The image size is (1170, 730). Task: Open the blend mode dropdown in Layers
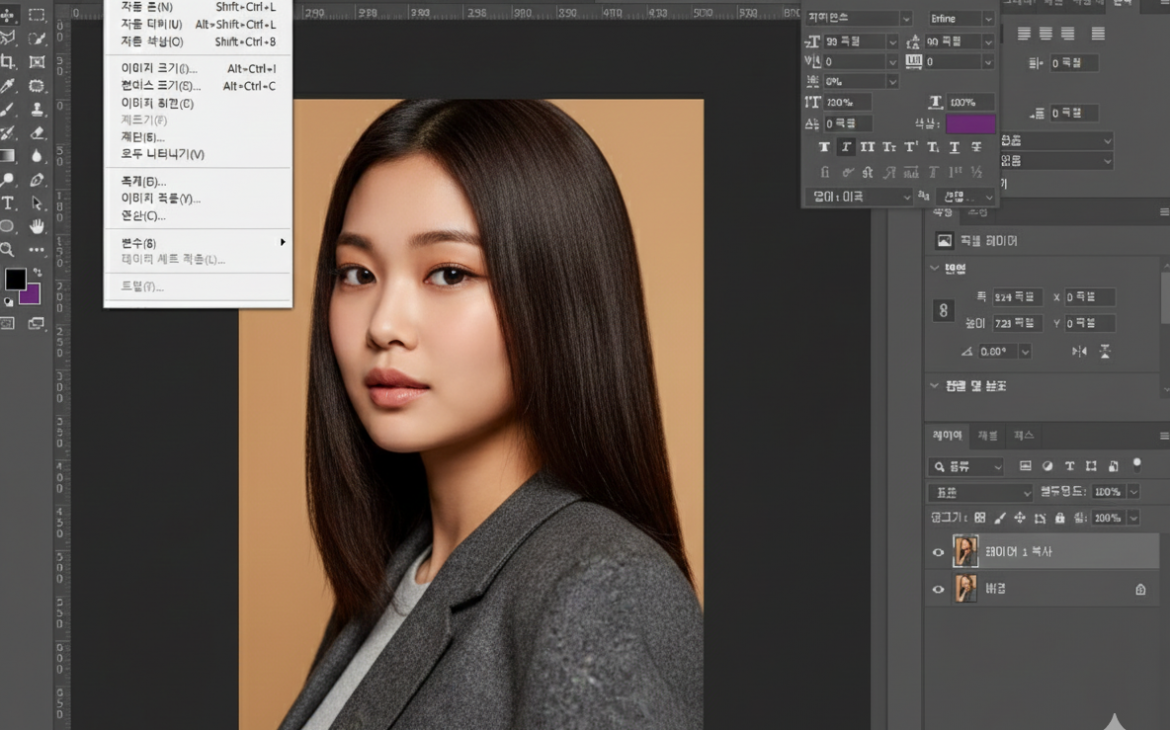tap(980, 492)
